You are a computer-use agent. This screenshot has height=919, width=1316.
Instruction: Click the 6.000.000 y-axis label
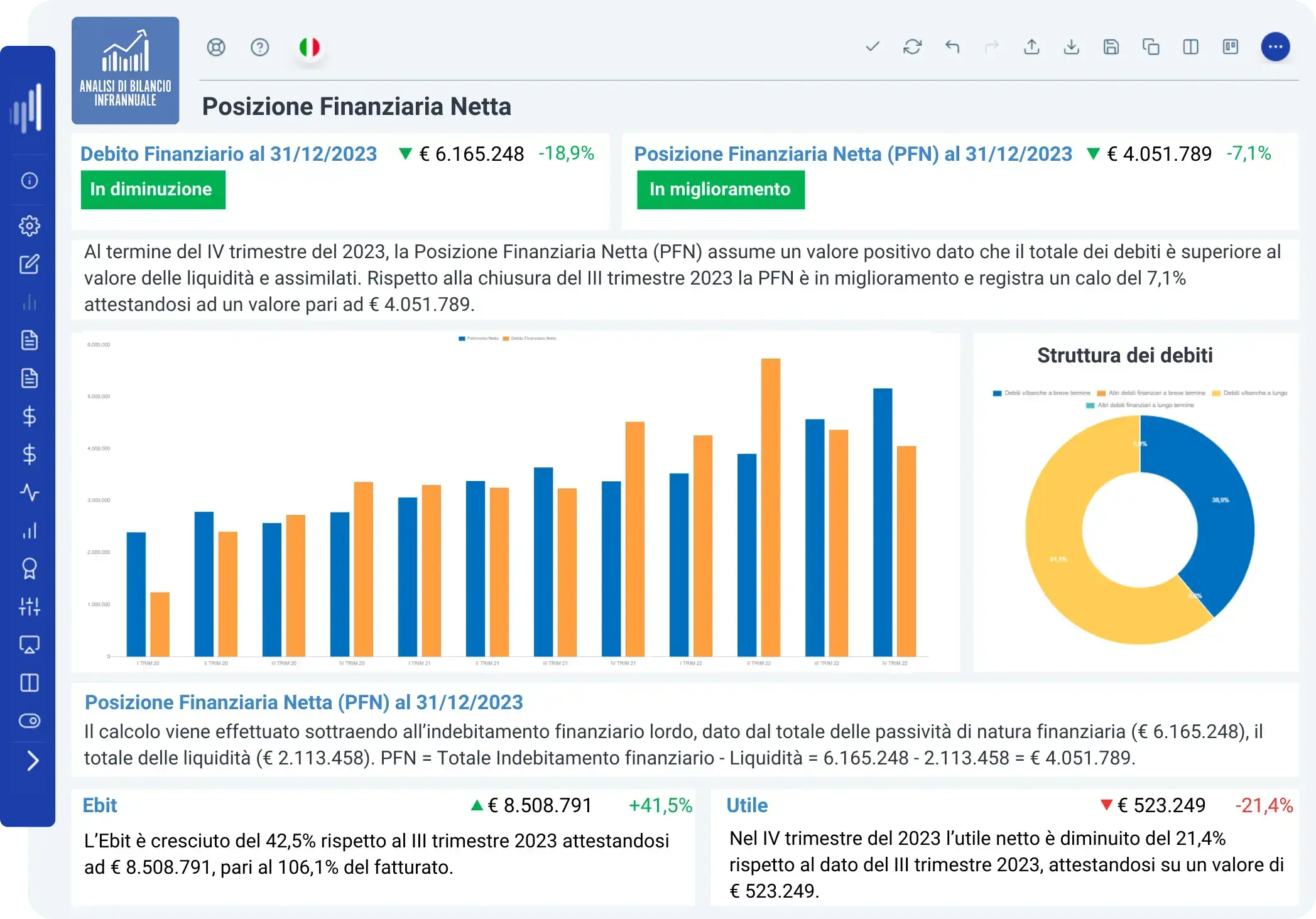99,345
